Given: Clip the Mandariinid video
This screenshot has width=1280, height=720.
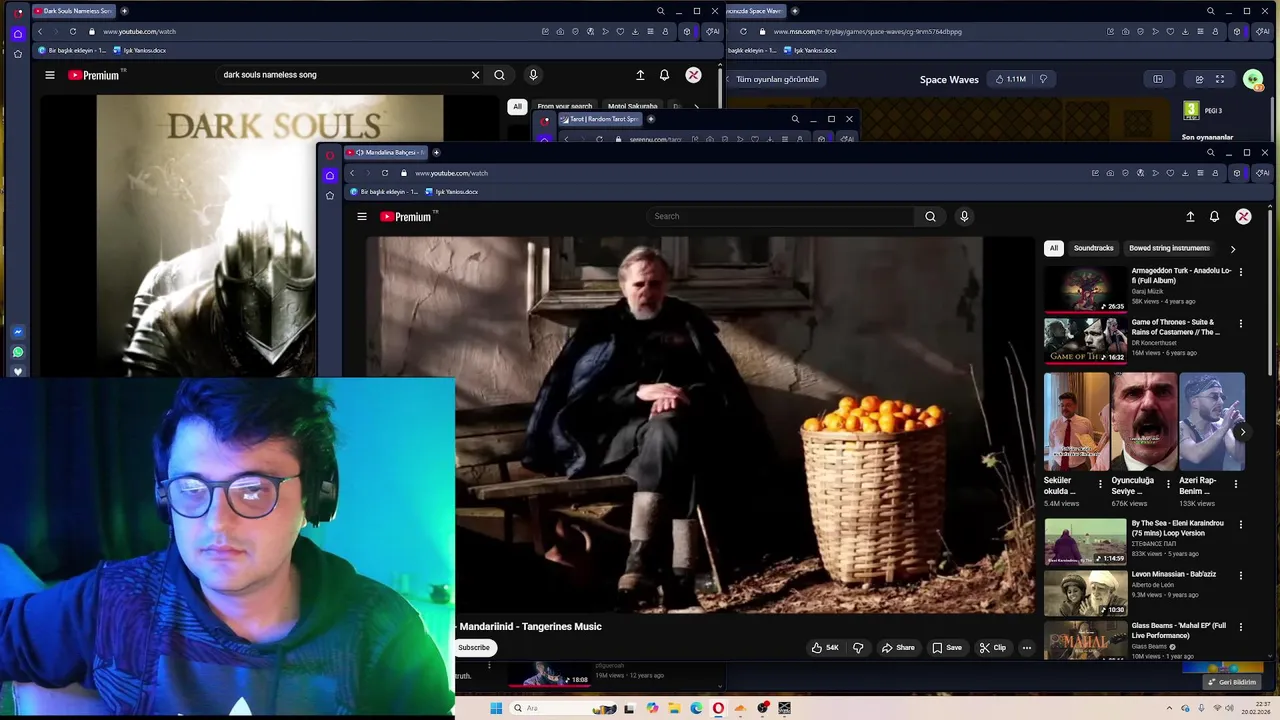Looking at the screenshot, I should [x=993, y=647].
